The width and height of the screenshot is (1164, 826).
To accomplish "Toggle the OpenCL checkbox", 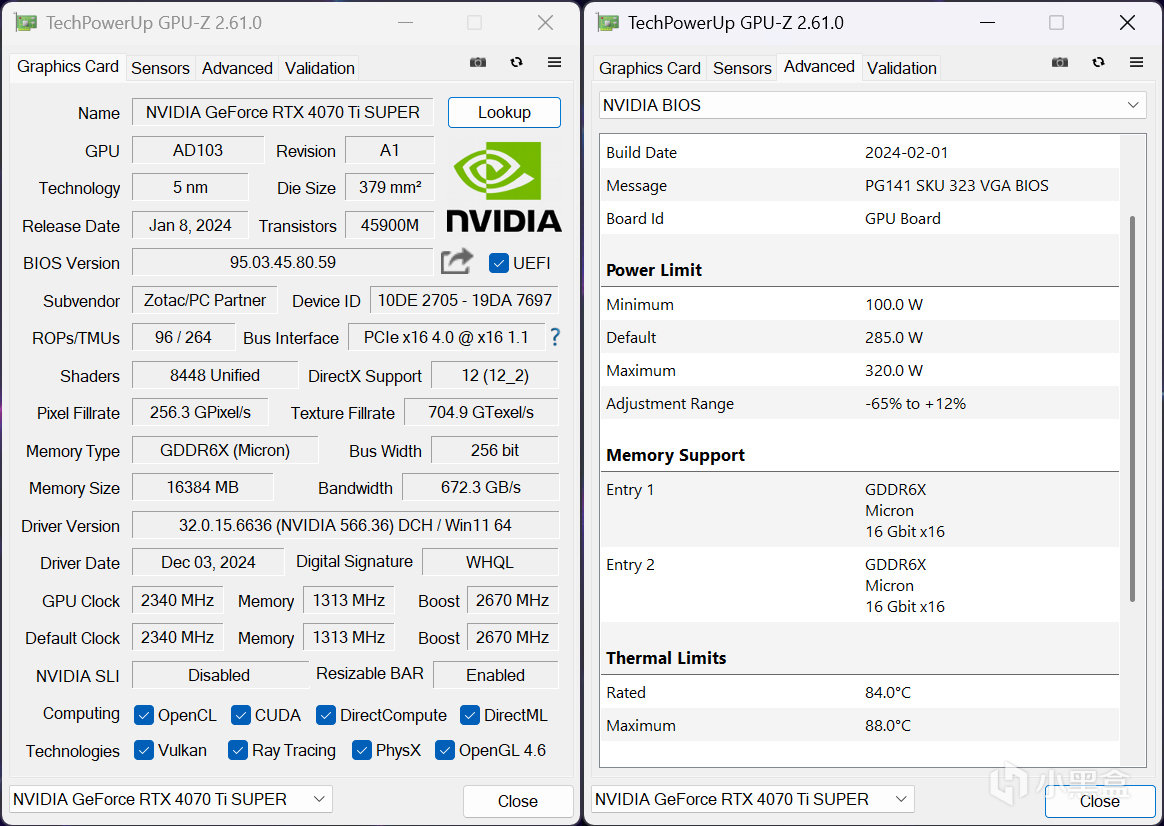I will click(x=144, y=715).
